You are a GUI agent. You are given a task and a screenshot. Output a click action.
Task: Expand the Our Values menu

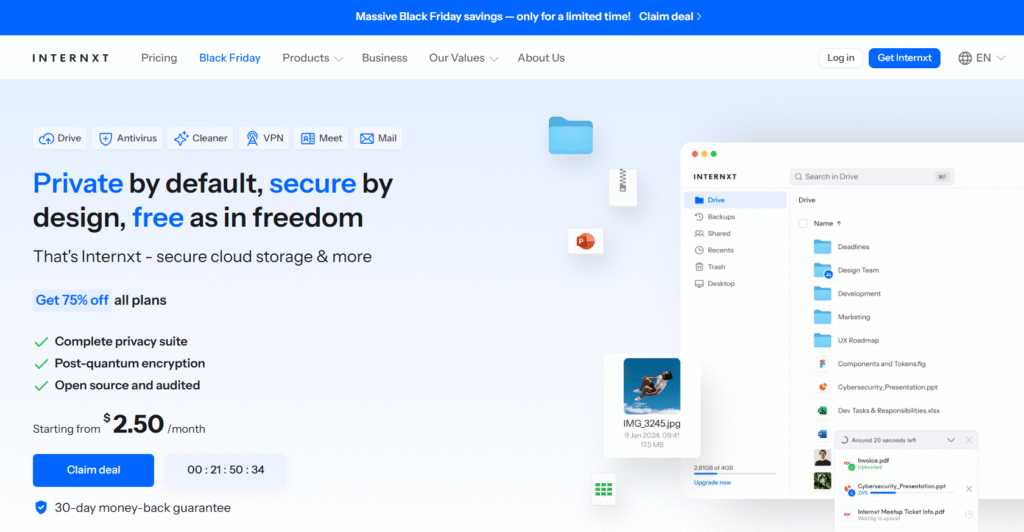[463, 58]
